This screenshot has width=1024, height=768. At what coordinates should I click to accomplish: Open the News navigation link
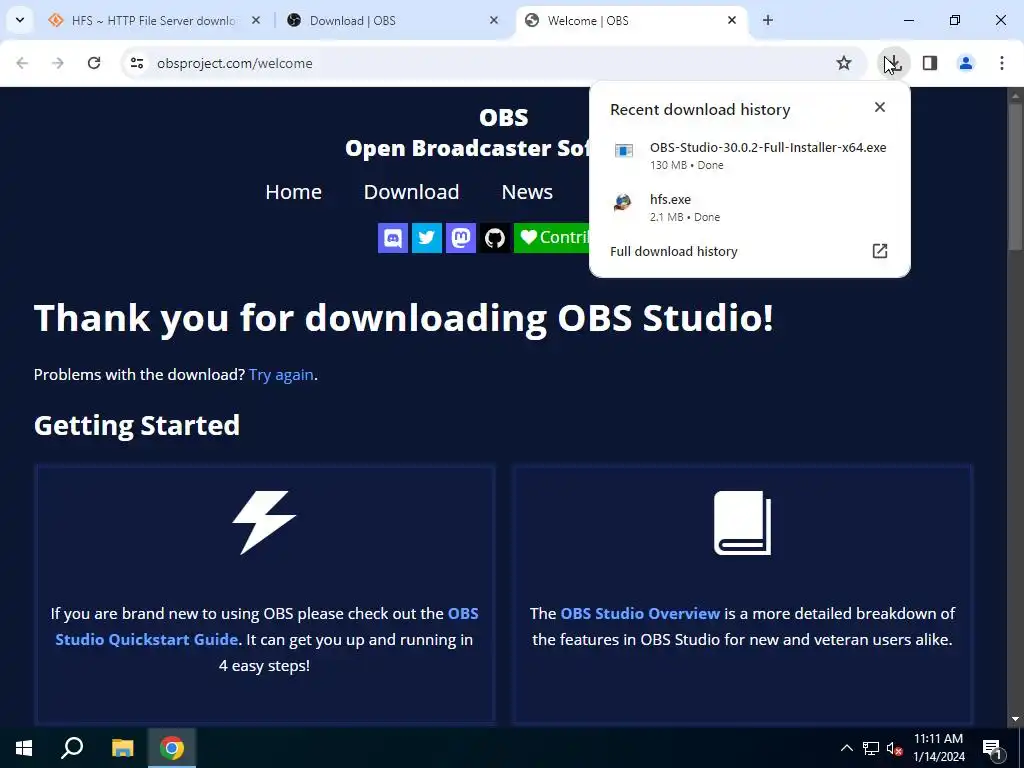527,192
